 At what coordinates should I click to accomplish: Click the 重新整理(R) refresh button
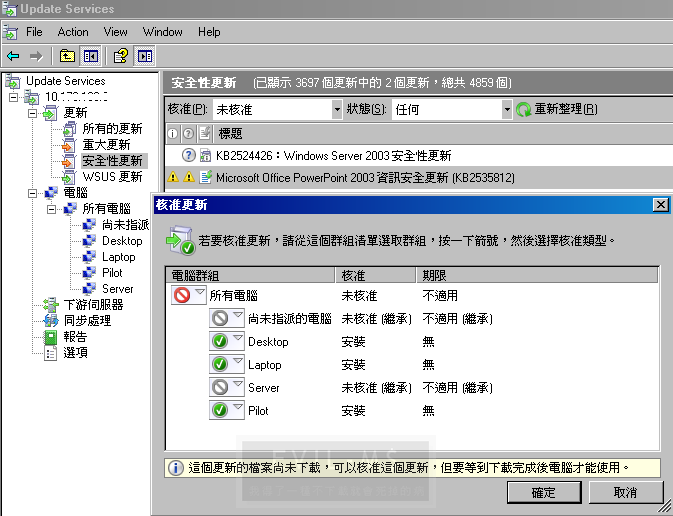click(557, 109)
